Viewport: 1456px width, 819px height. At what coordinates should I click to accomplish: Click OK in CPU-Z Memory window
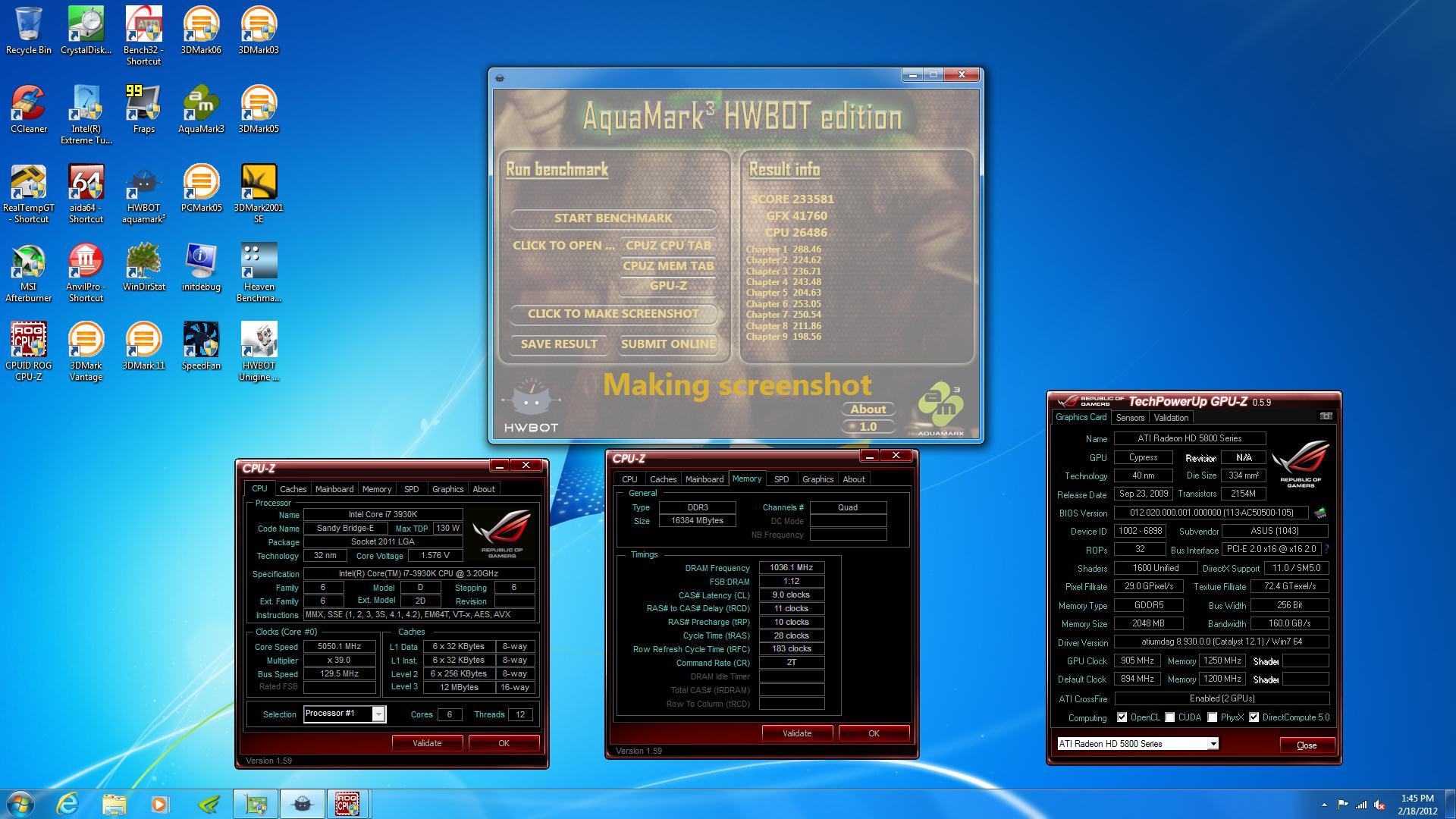click(874, 733)
